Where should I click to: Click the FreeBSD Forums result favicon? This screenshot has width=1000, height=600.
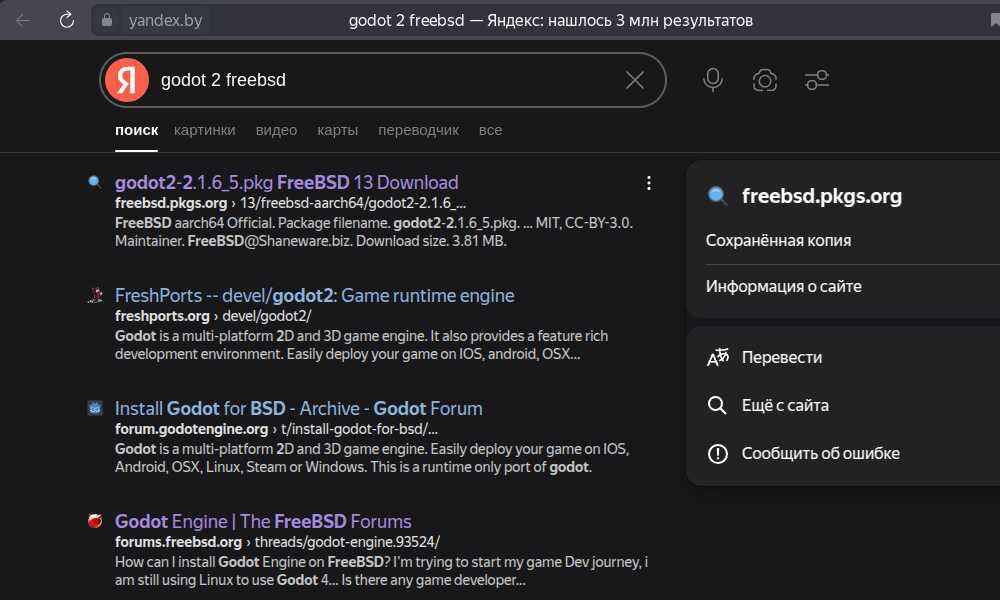pos(94,521)
